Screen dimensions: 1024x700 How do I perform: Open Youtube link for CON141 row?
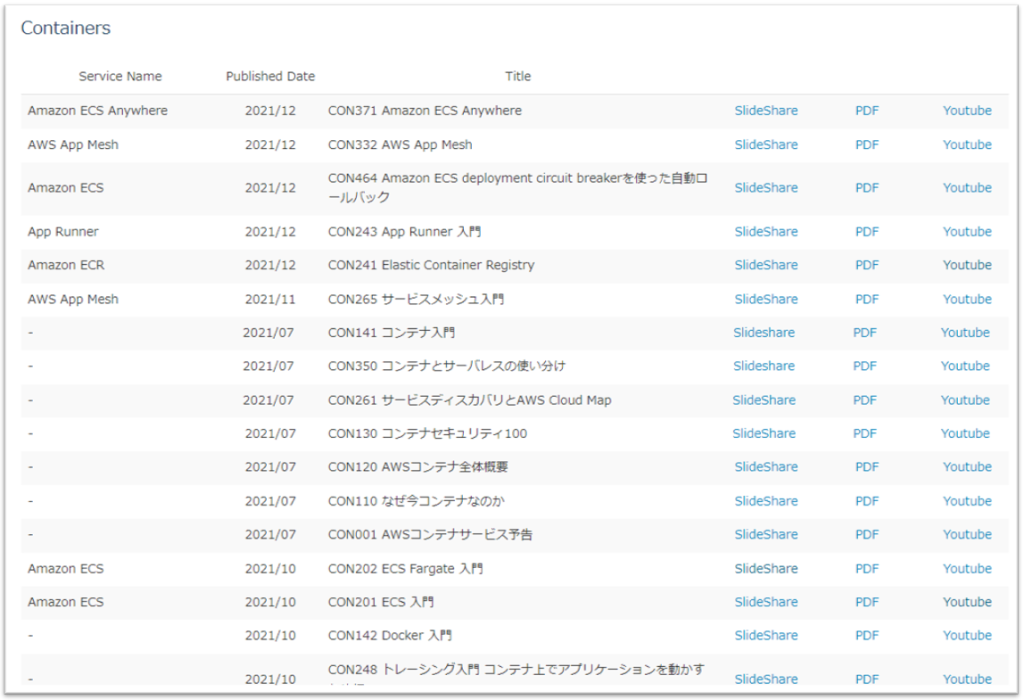pyautogui.click(x=965, y=332)
